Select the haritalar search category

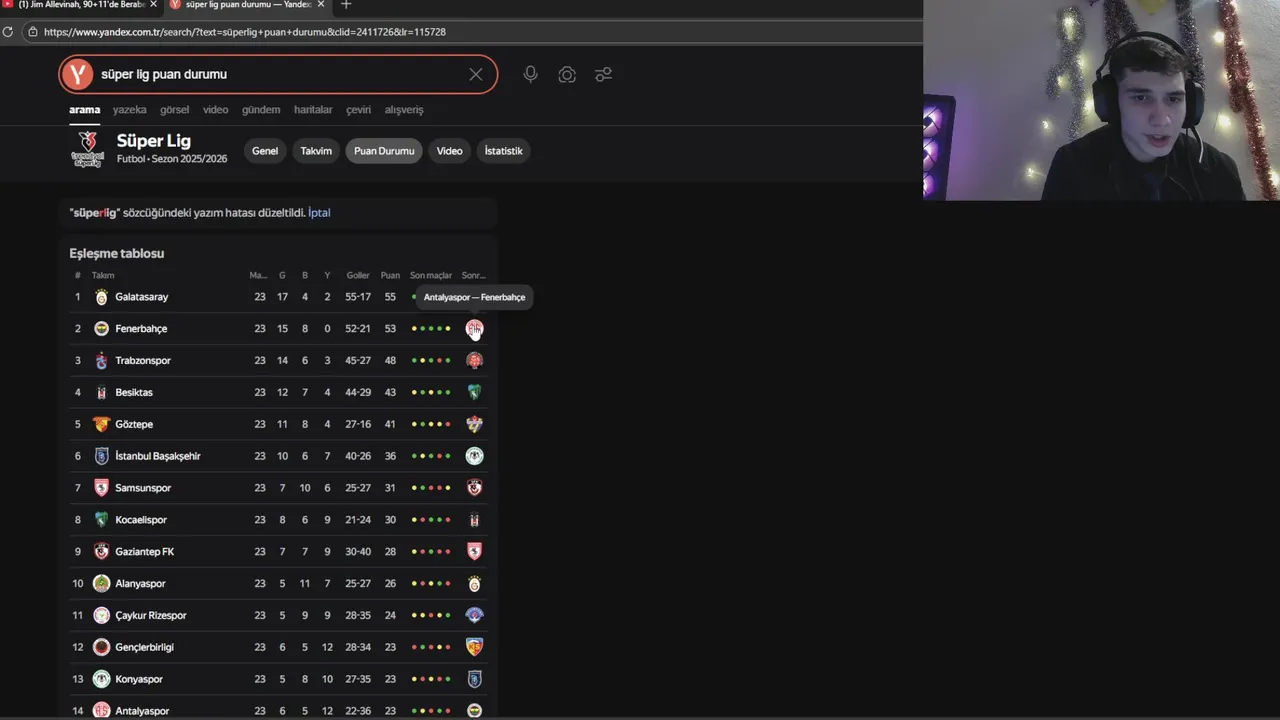coord(313,110)
